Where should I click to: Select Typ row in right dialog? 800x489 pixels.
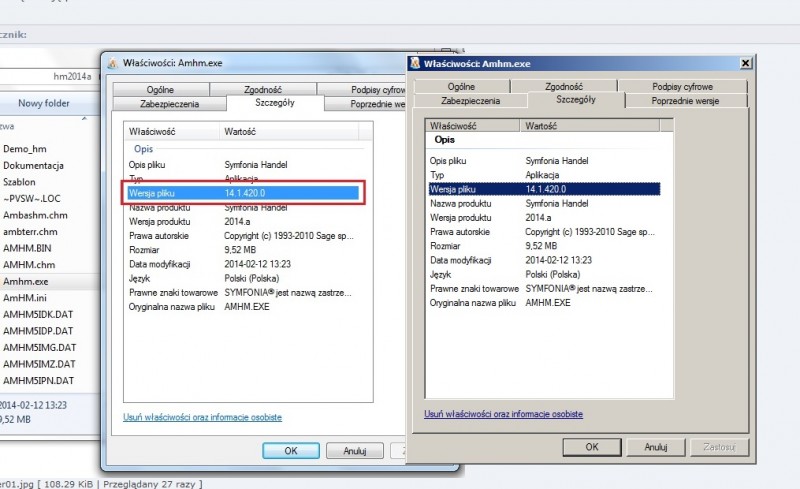544,175
